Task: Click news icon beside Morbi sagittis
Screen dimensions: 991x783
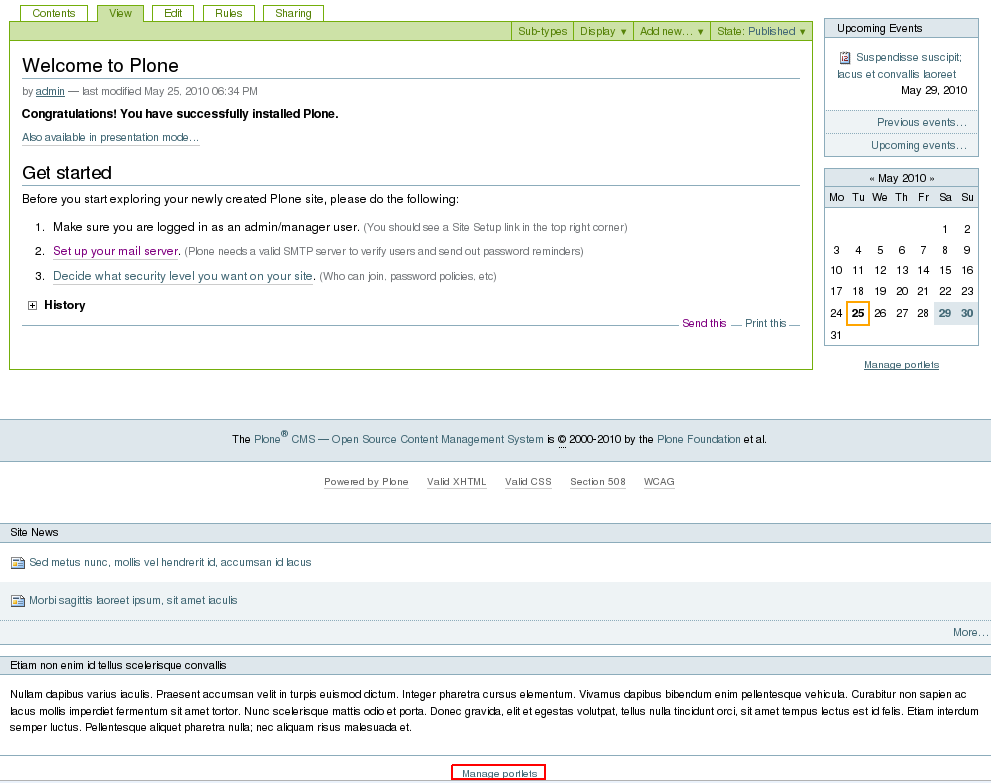Action: pos(18,600)
